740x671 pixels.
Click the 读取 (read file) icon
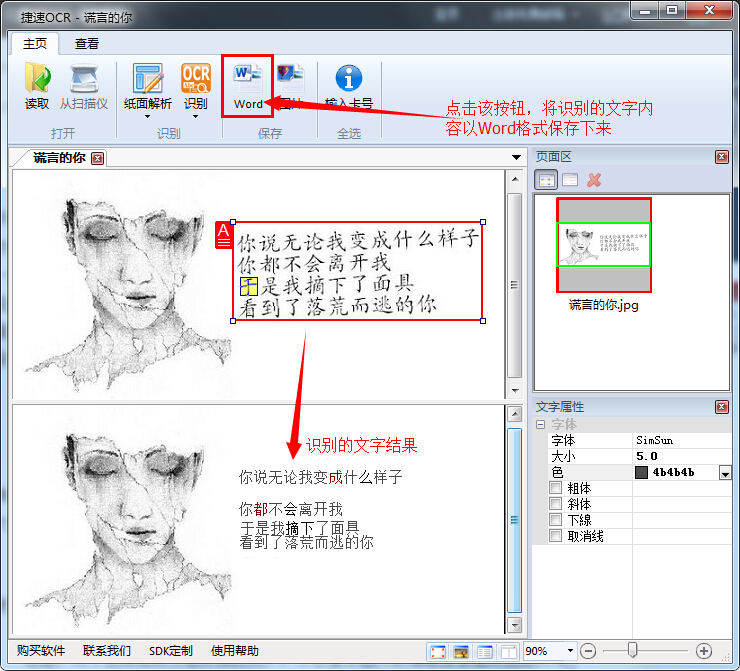click(x=37, y=78)
